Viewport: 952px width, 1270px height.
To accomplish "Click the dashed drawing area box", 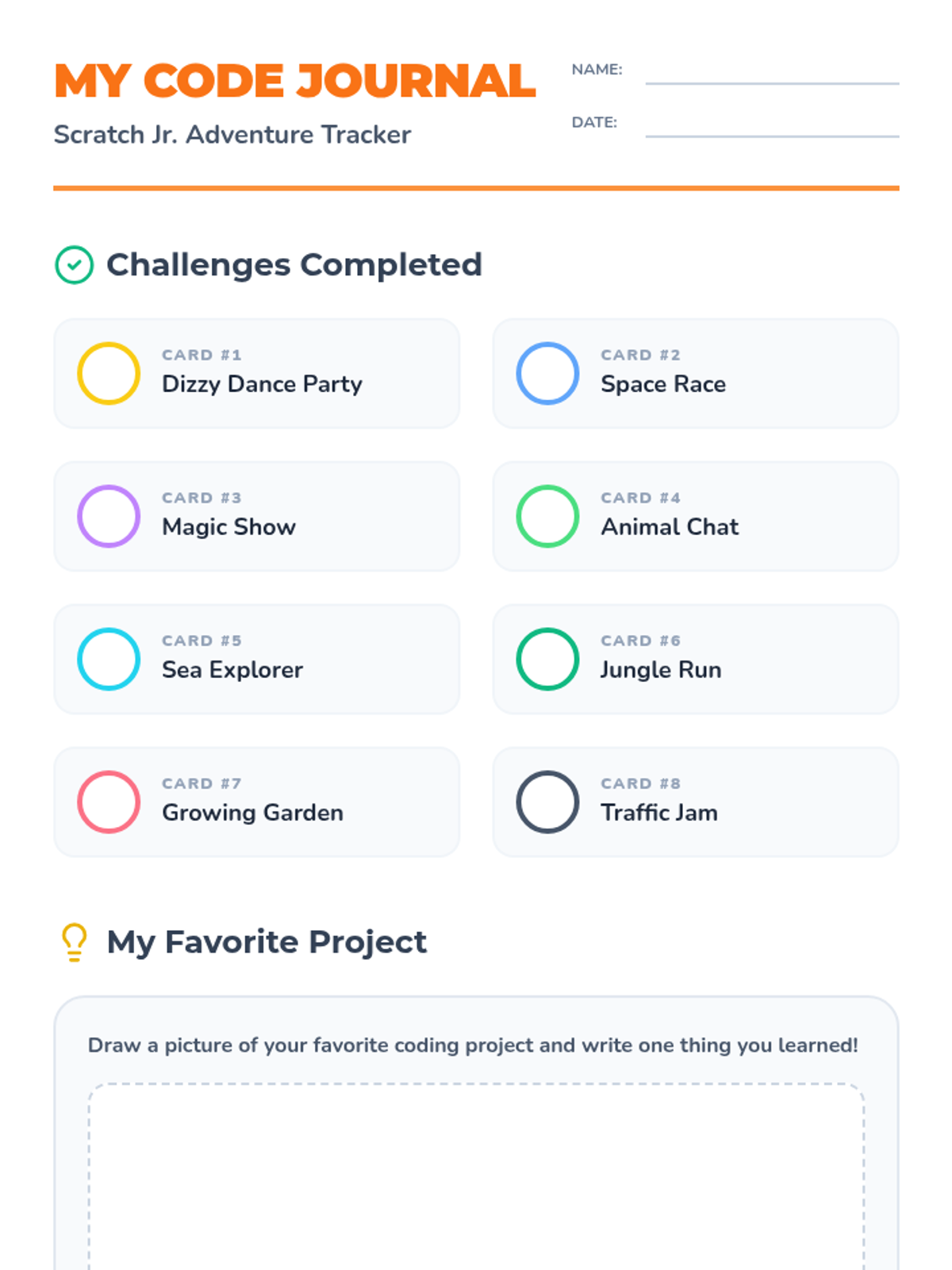I will click(476, 1175).
